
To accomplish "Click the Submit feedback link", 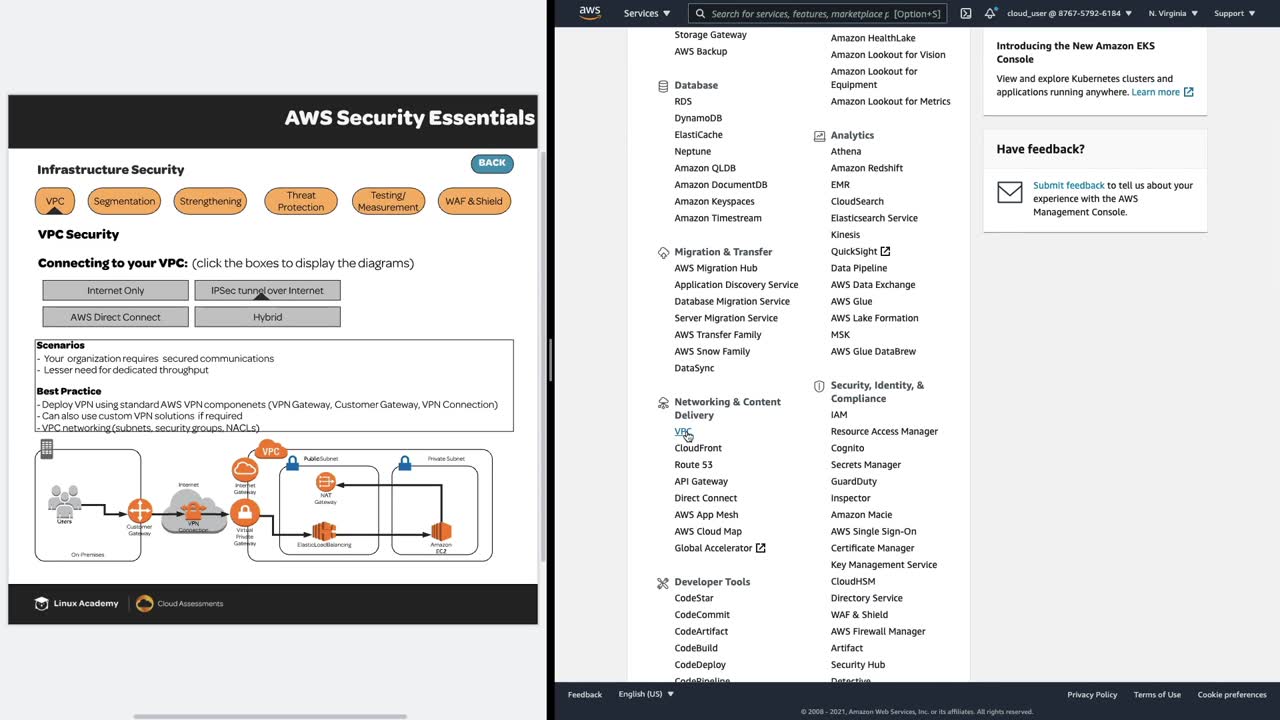I will click(1069, 185).
